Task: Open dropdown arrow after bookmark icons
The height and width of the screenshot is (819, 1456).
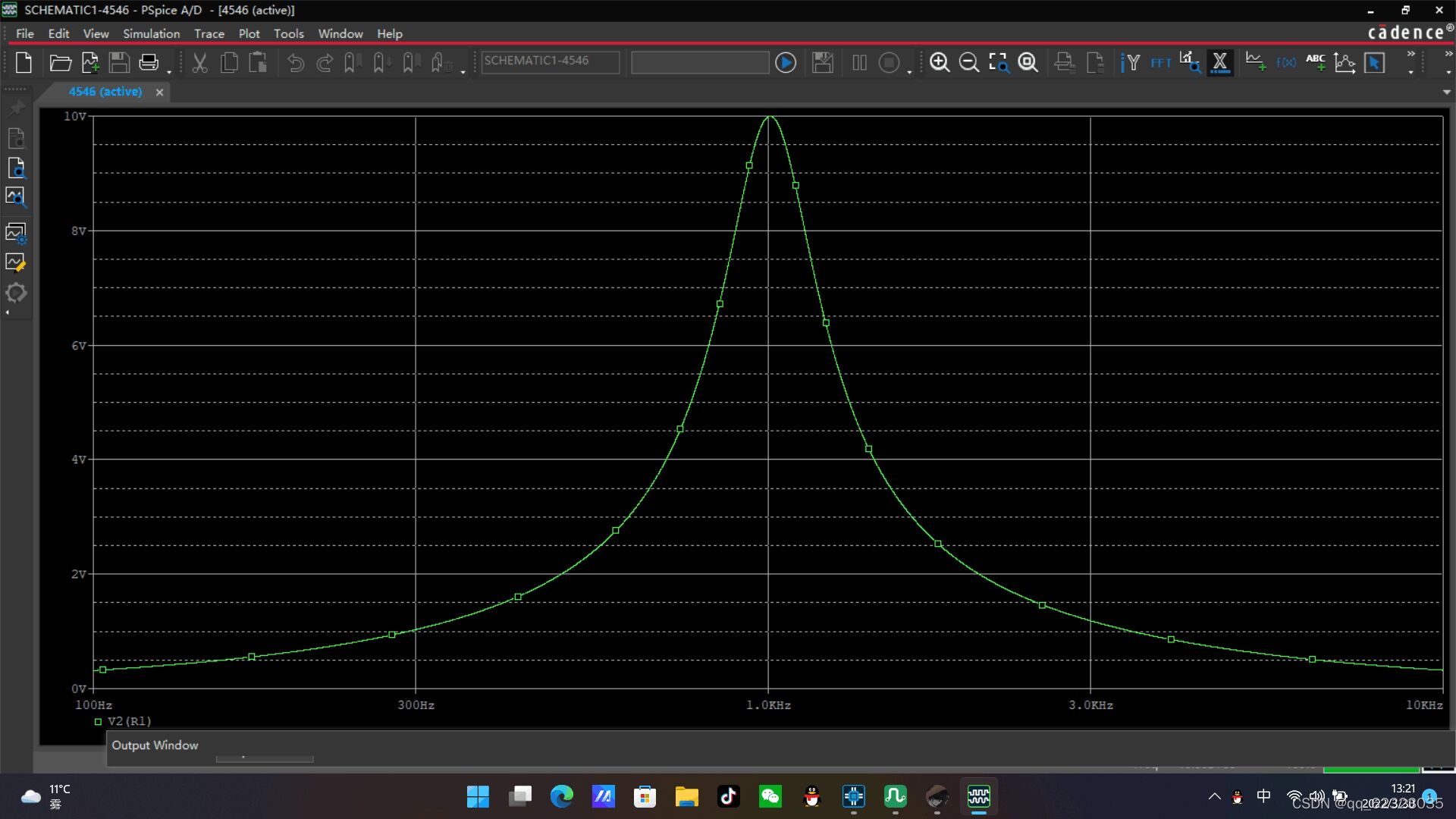Action: [x=463, y=72]
